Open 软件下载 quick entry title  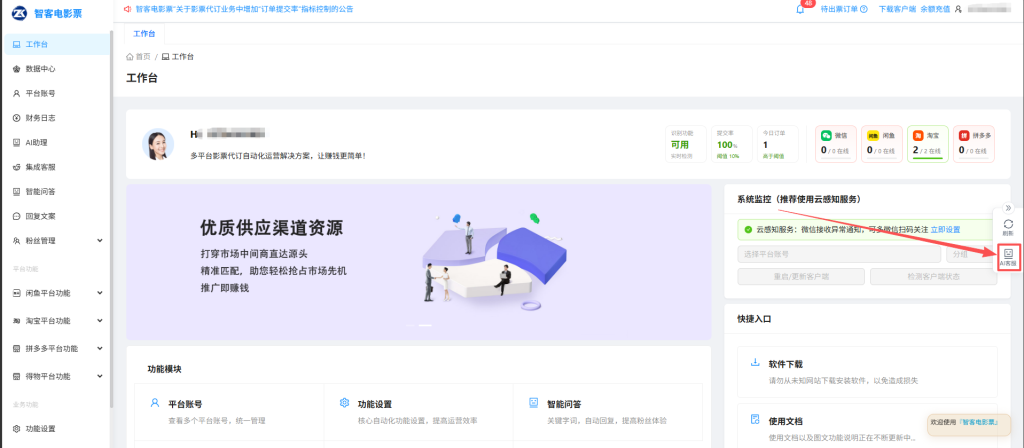(786, 364)
